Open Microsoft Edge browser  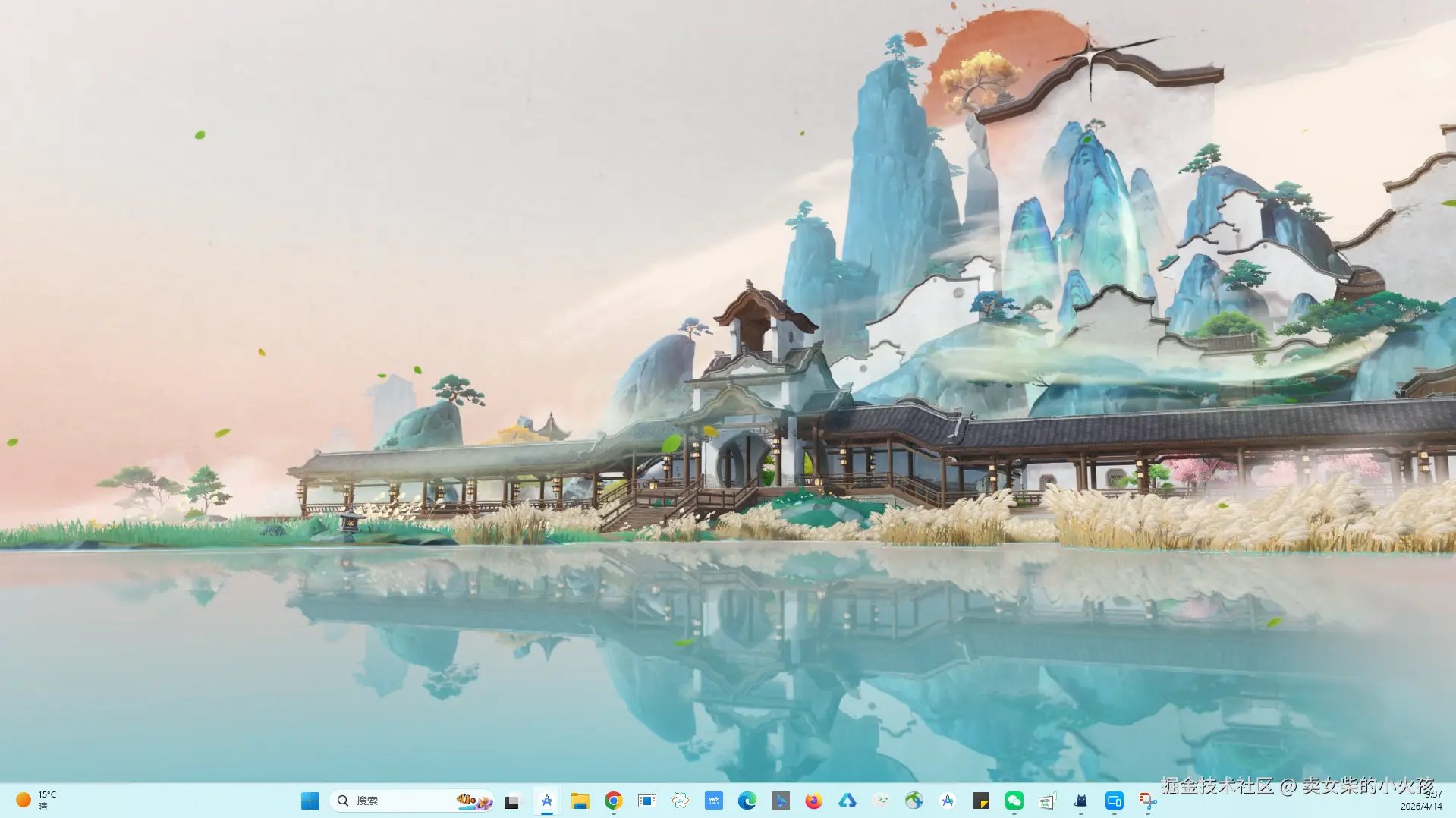(x=747, y=801)
